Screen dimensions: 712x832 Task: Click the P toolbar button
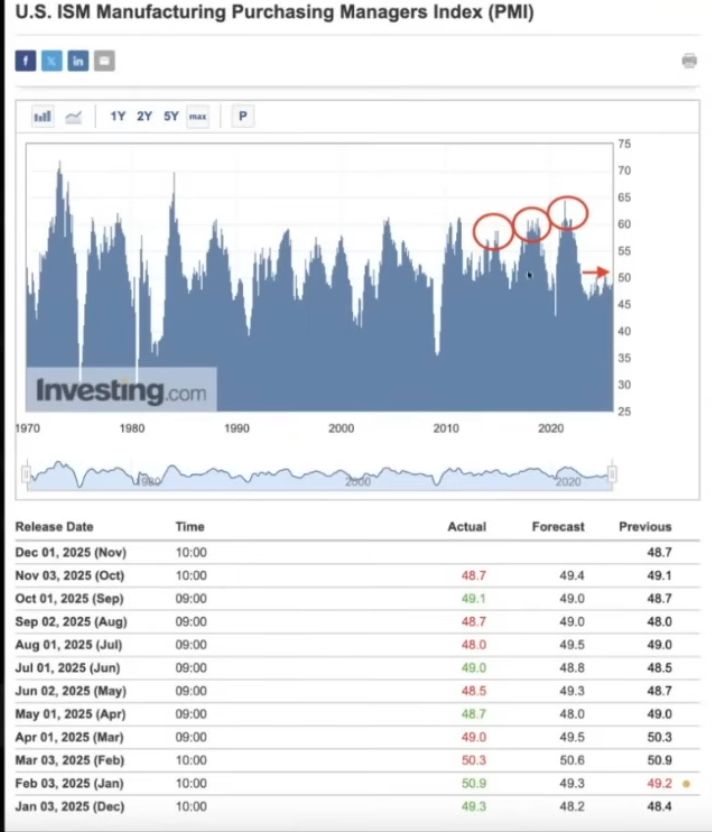[242, 117]
